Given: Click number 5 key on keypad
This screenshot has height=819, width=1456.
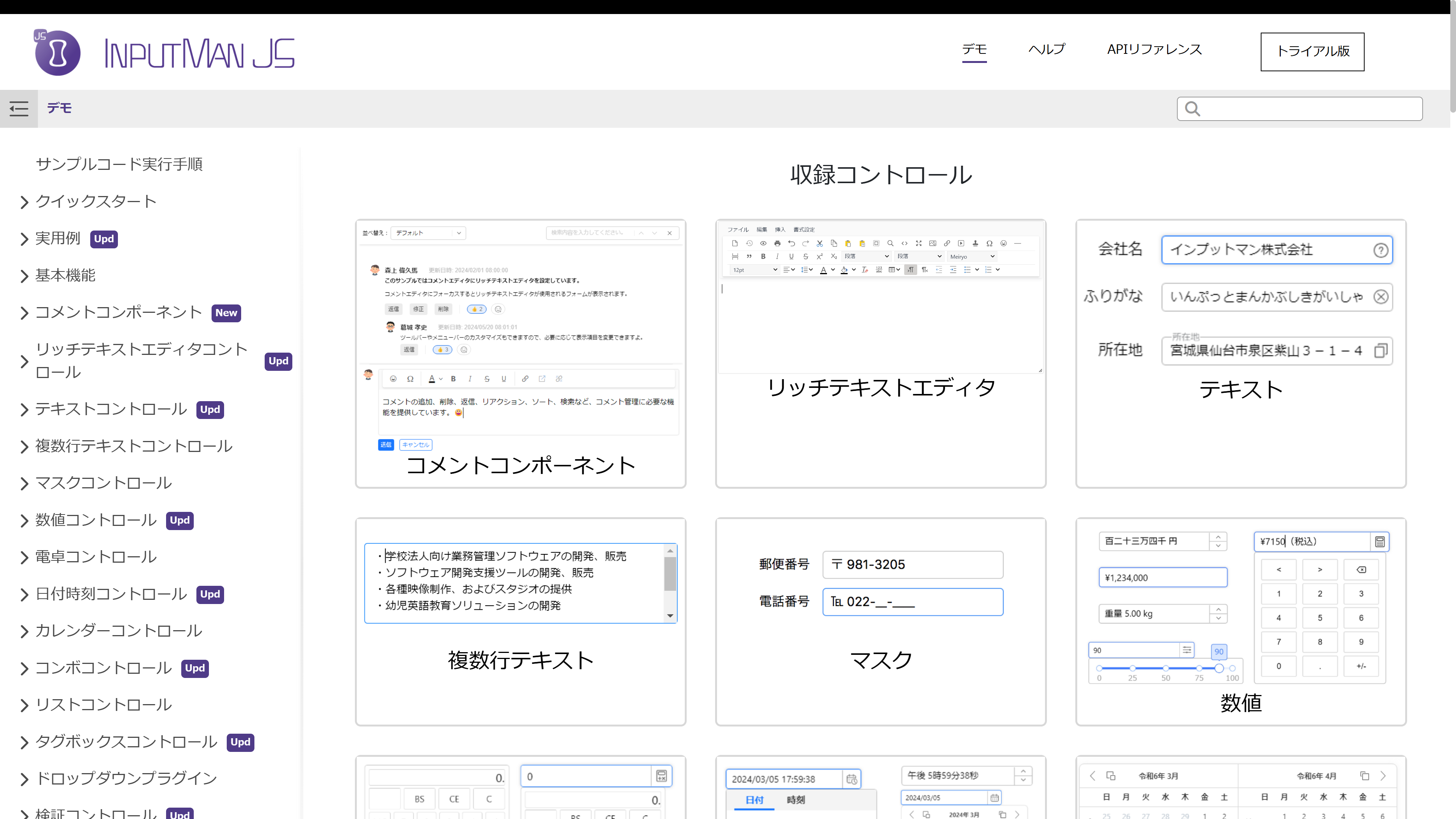Looking at the screenshot, I should point(1320,618).
